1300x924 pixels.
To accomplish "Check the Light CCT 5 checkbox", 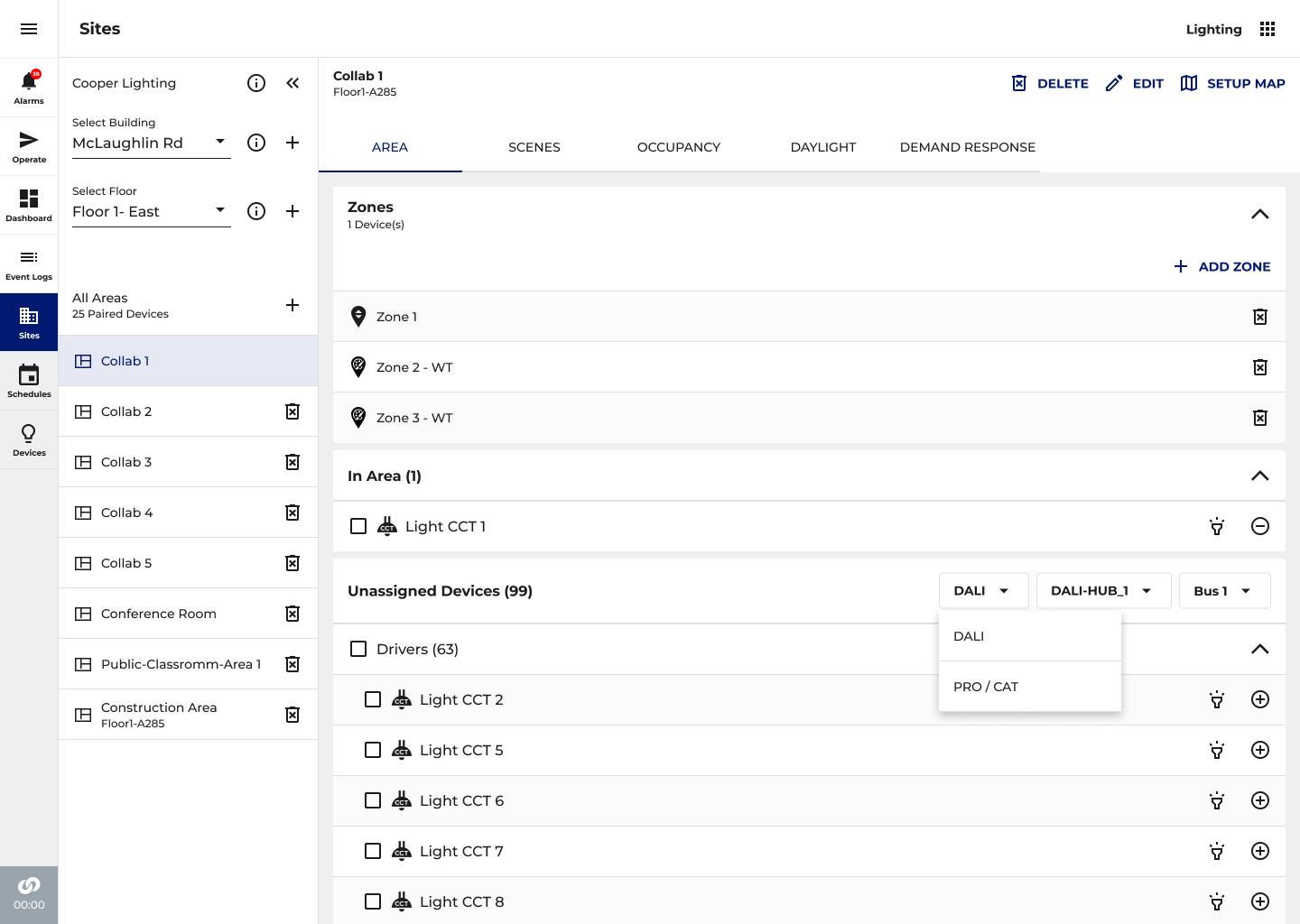I will (373, 750).
